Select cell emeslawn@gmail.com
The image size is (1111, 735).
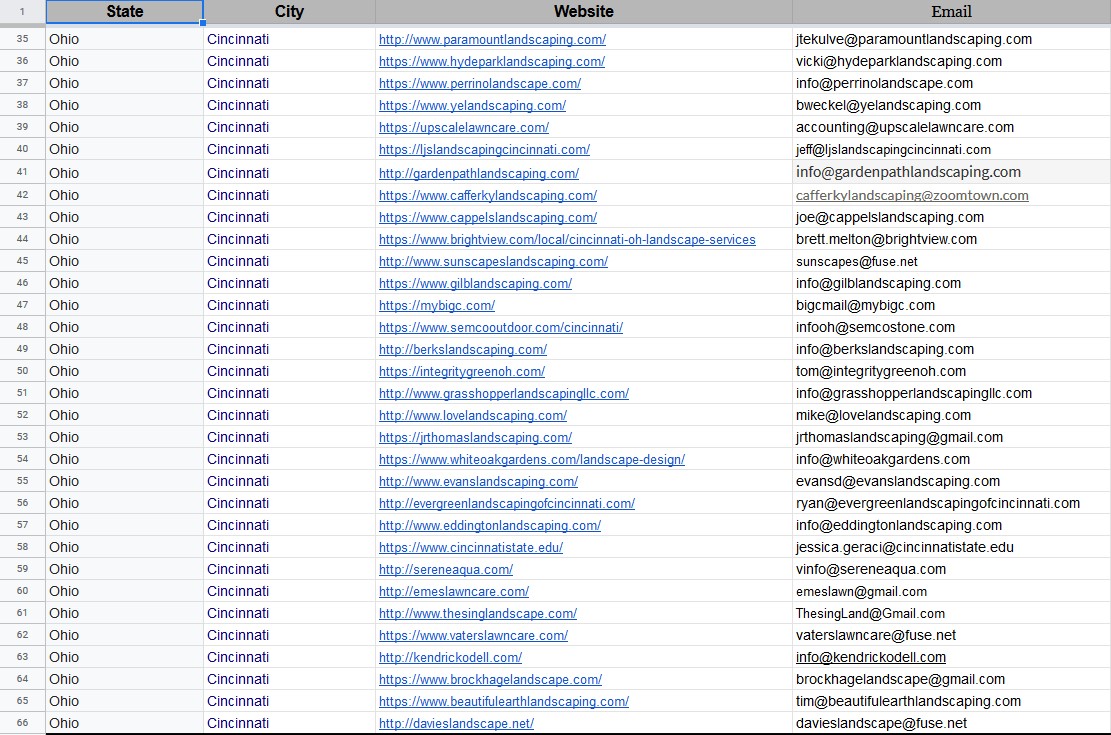click(x=952, y=590)
